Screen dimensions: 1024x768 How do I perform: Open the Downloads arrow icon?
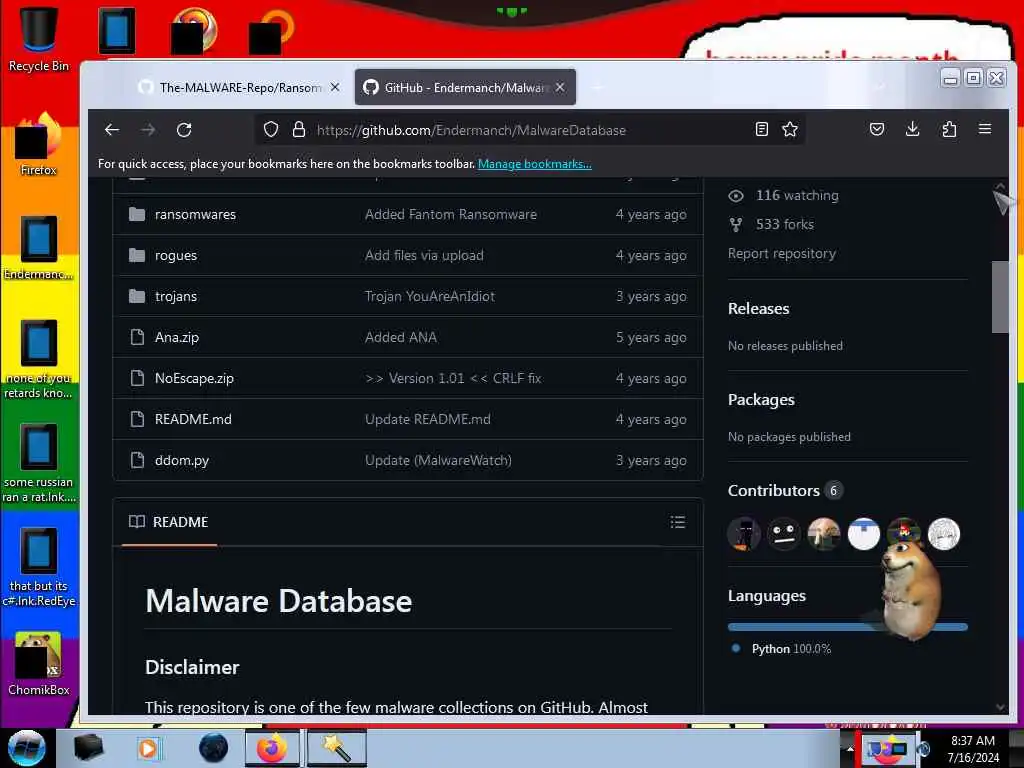click(912, 129)
